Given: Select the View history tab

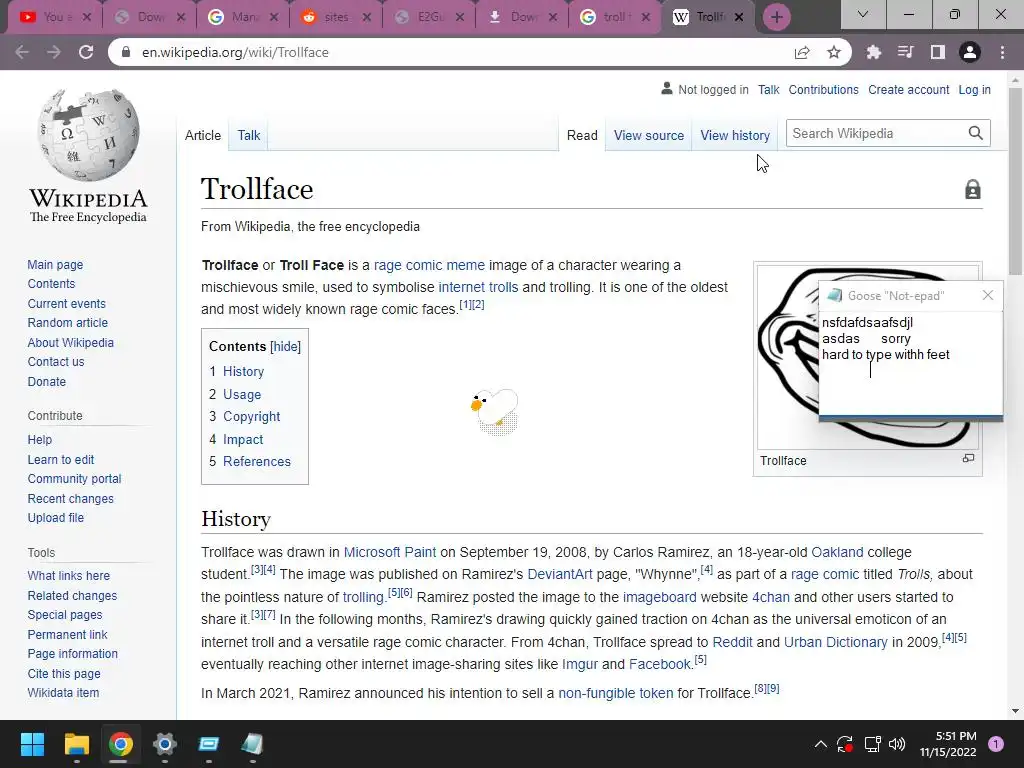Looking at the screenshot, I should click(x=735, y=135).
